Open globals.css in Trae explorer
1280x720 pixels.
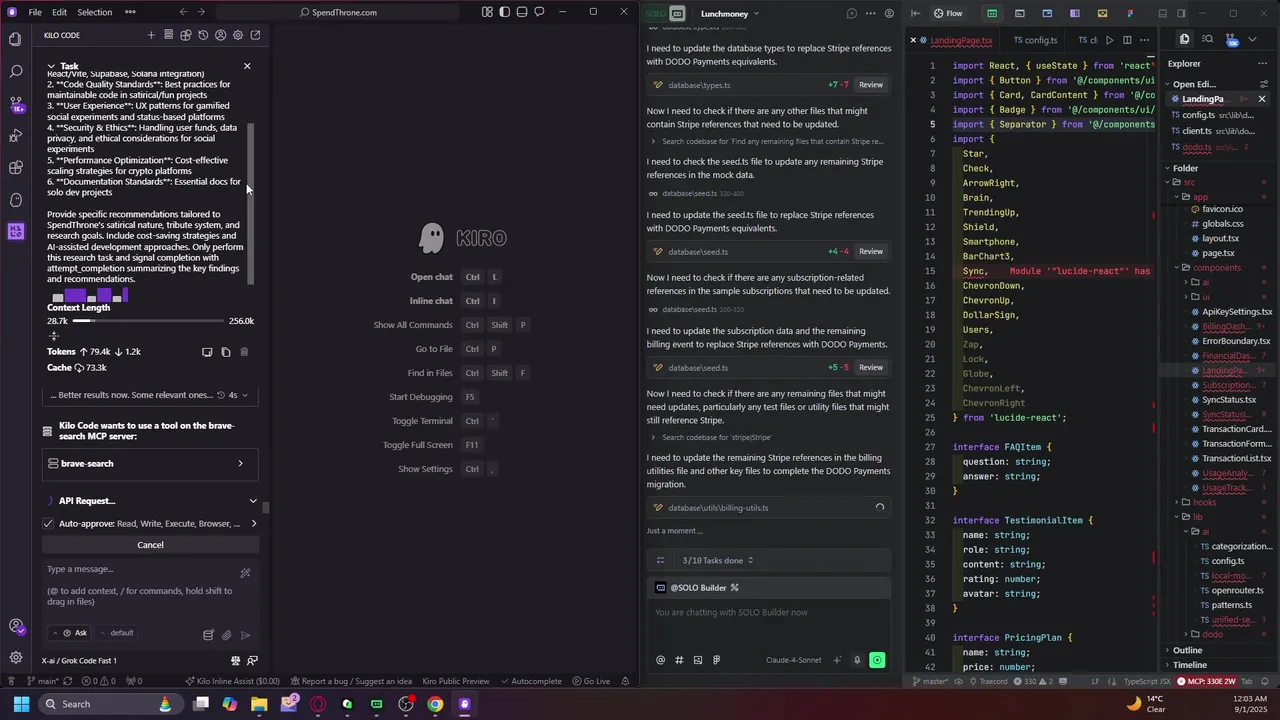point(1222,224)
